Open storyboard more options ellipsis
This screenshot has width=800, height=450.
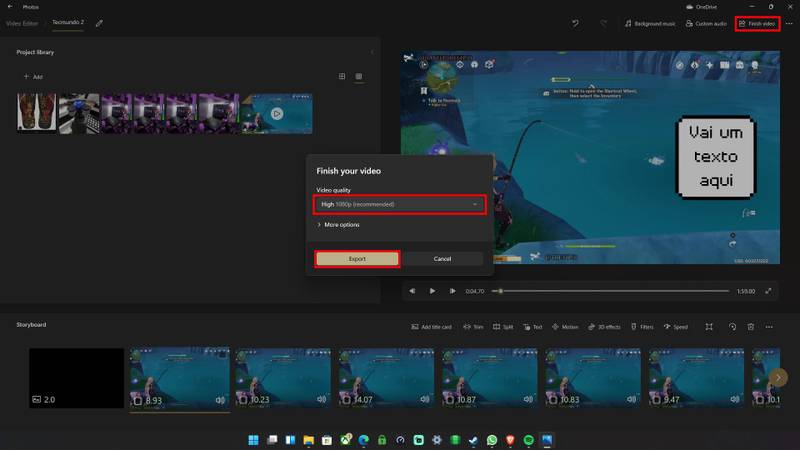(x=769, y=327)
